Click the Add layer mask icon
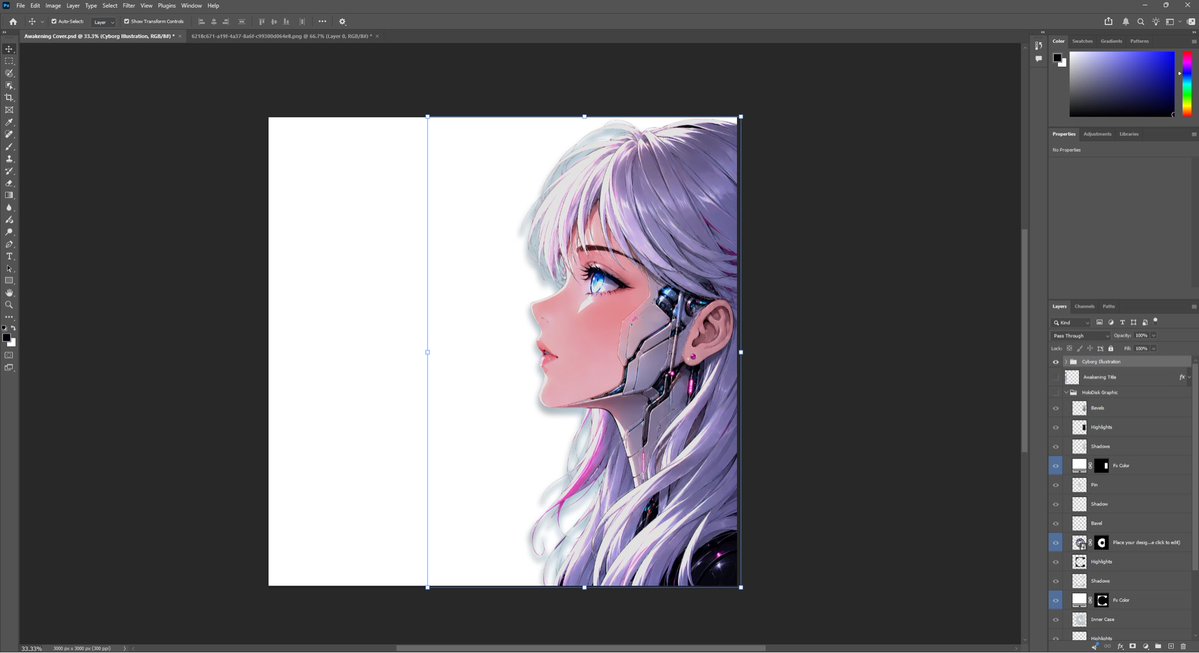1199x653 pixels. (x=1132, y=646)
